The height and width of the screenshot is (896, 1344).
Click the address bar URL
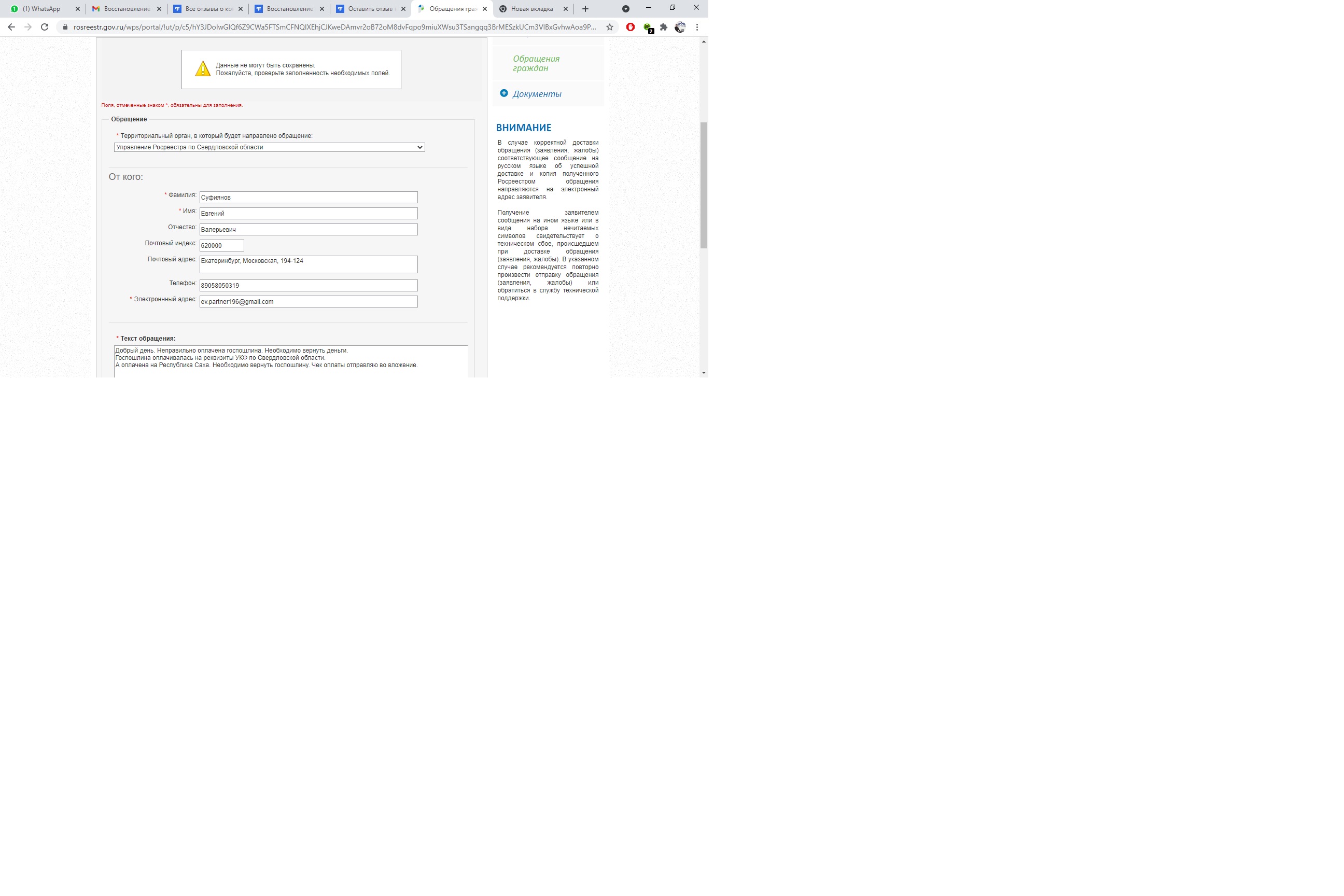coord(334,27)
